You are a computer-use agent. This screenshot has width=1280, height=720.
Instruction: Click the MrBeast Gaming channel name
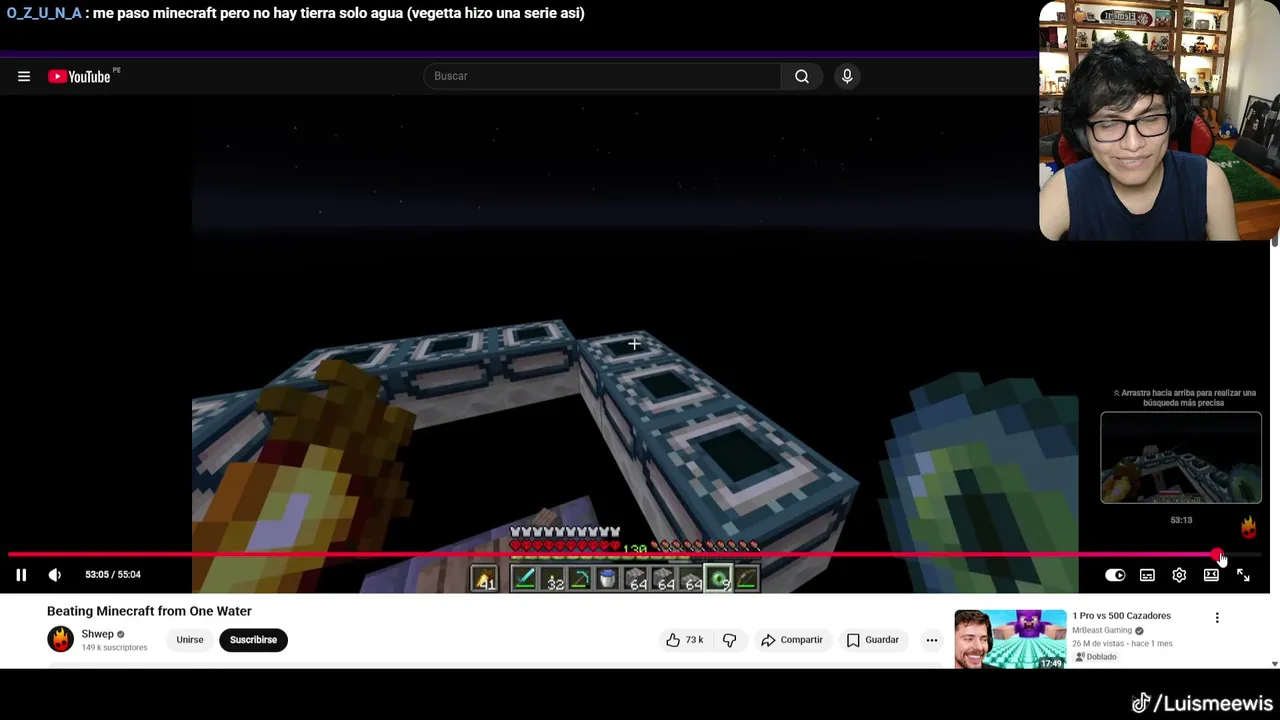point(1102,631)
